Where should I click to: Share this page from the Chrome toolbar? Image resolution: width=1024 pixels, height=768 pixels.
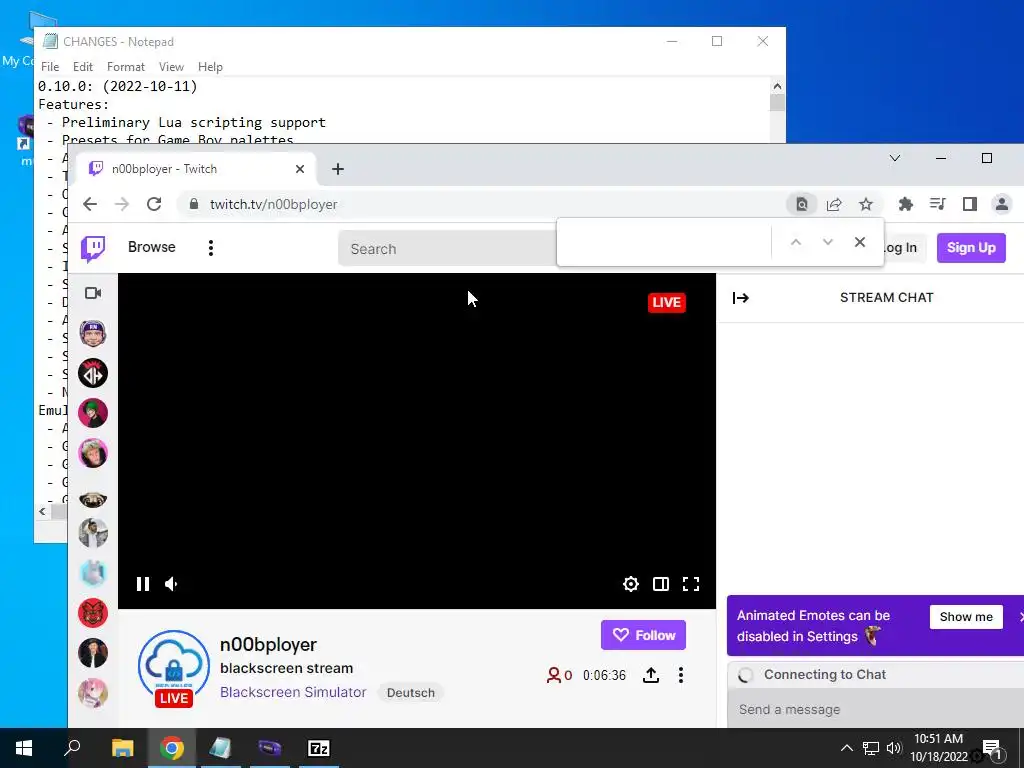834,204
